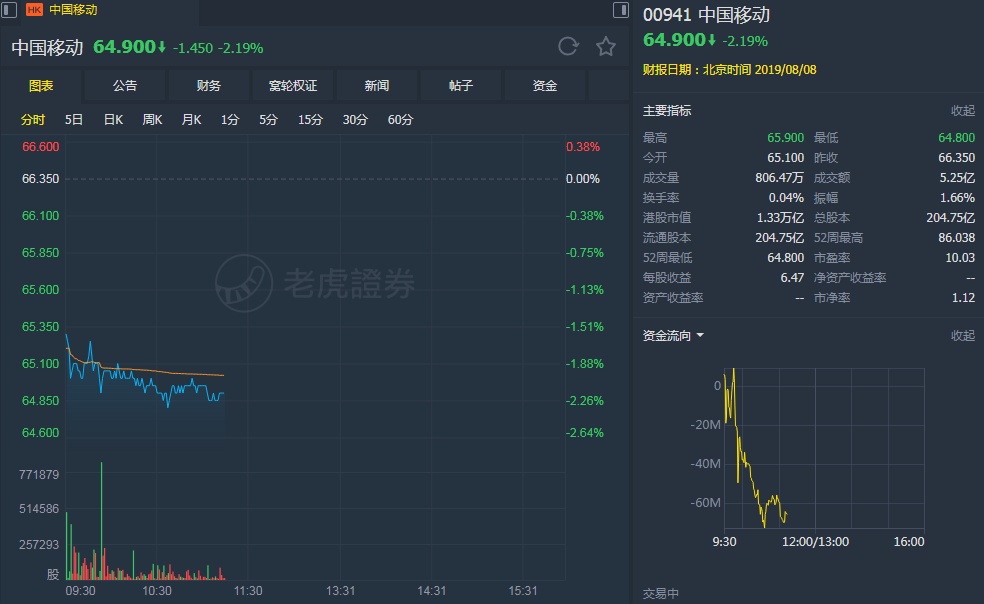Switch chart to 5分 interval
The height and width of the screenshot is (604, 984).
click(x=268, y=119)
